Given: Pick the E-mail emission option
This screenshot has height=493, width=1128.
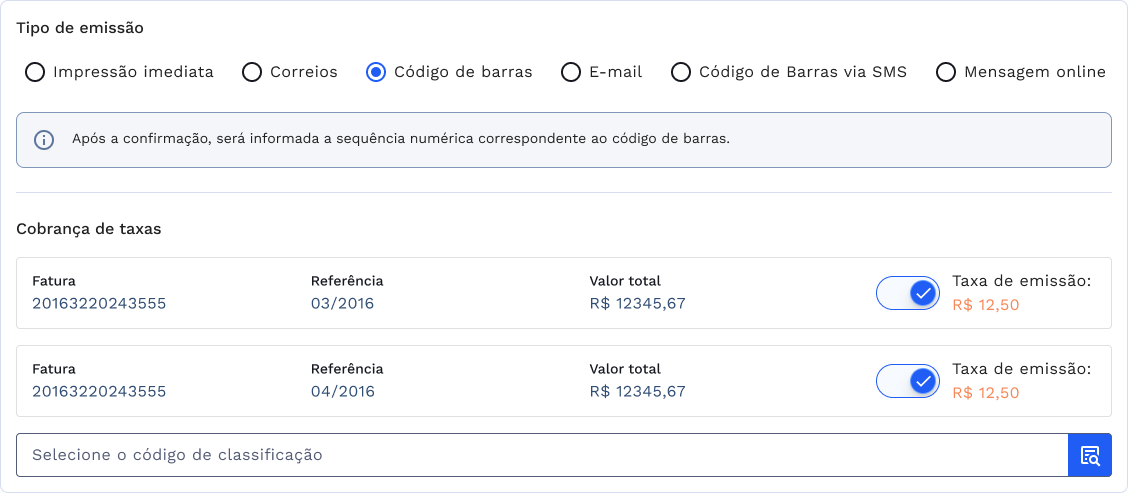Looking at the screenshot, I should [571, 72].
